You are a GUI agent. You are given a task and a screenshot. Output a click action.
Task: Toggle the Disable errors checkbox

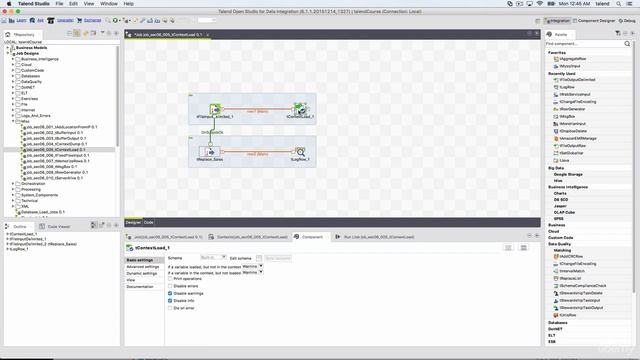pyautogui.click(x=170, y=286)
